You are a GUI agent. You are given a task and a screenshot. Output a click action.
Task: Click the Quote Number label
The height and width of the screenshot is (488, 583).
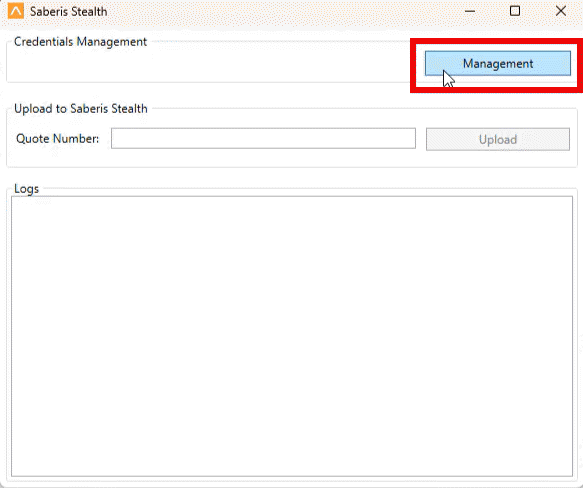tap(58, 139)
